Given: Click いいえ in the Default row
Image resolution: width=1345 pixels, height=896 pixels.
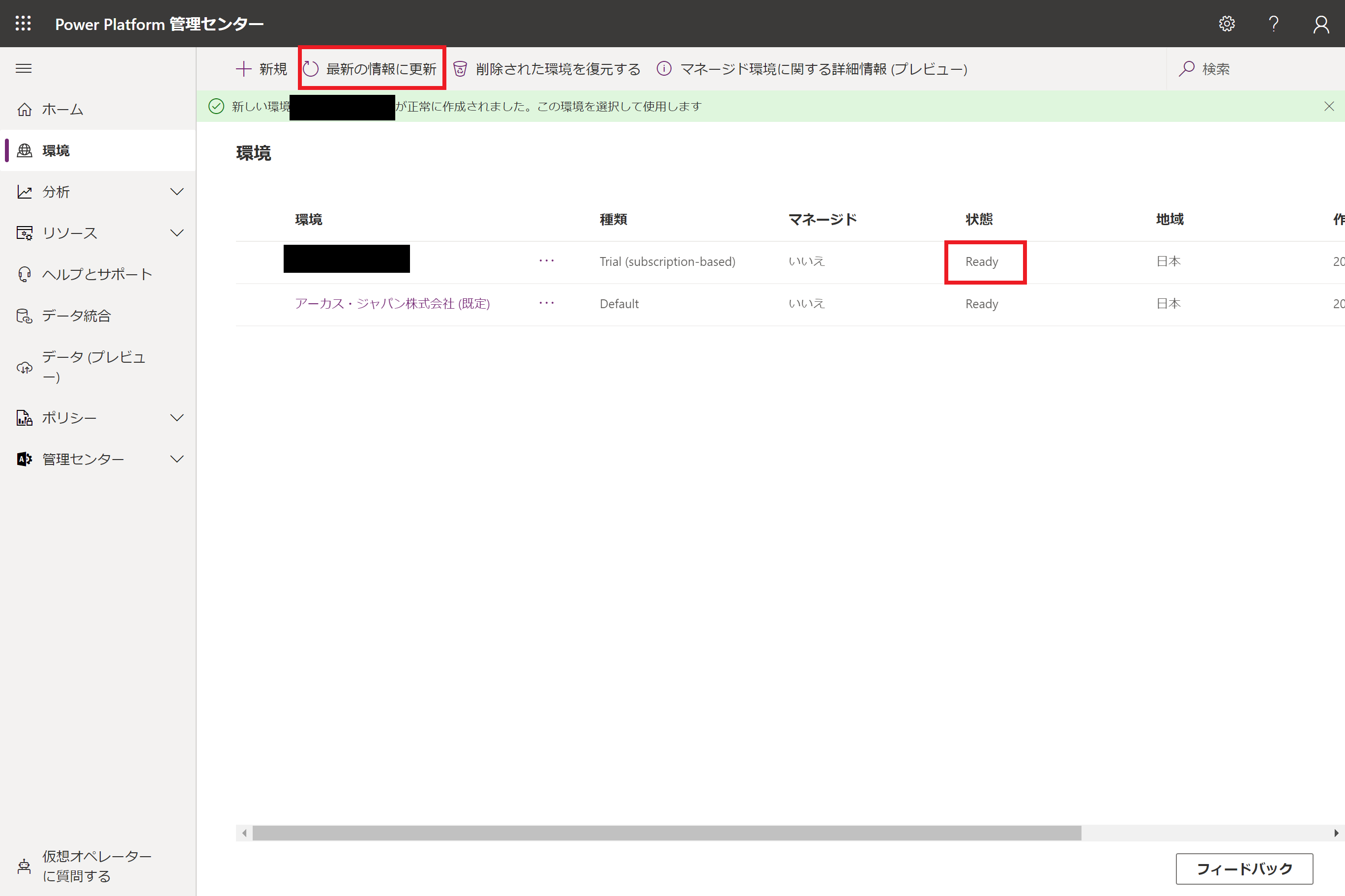Looking at the screenshot, I should [807, 303].
